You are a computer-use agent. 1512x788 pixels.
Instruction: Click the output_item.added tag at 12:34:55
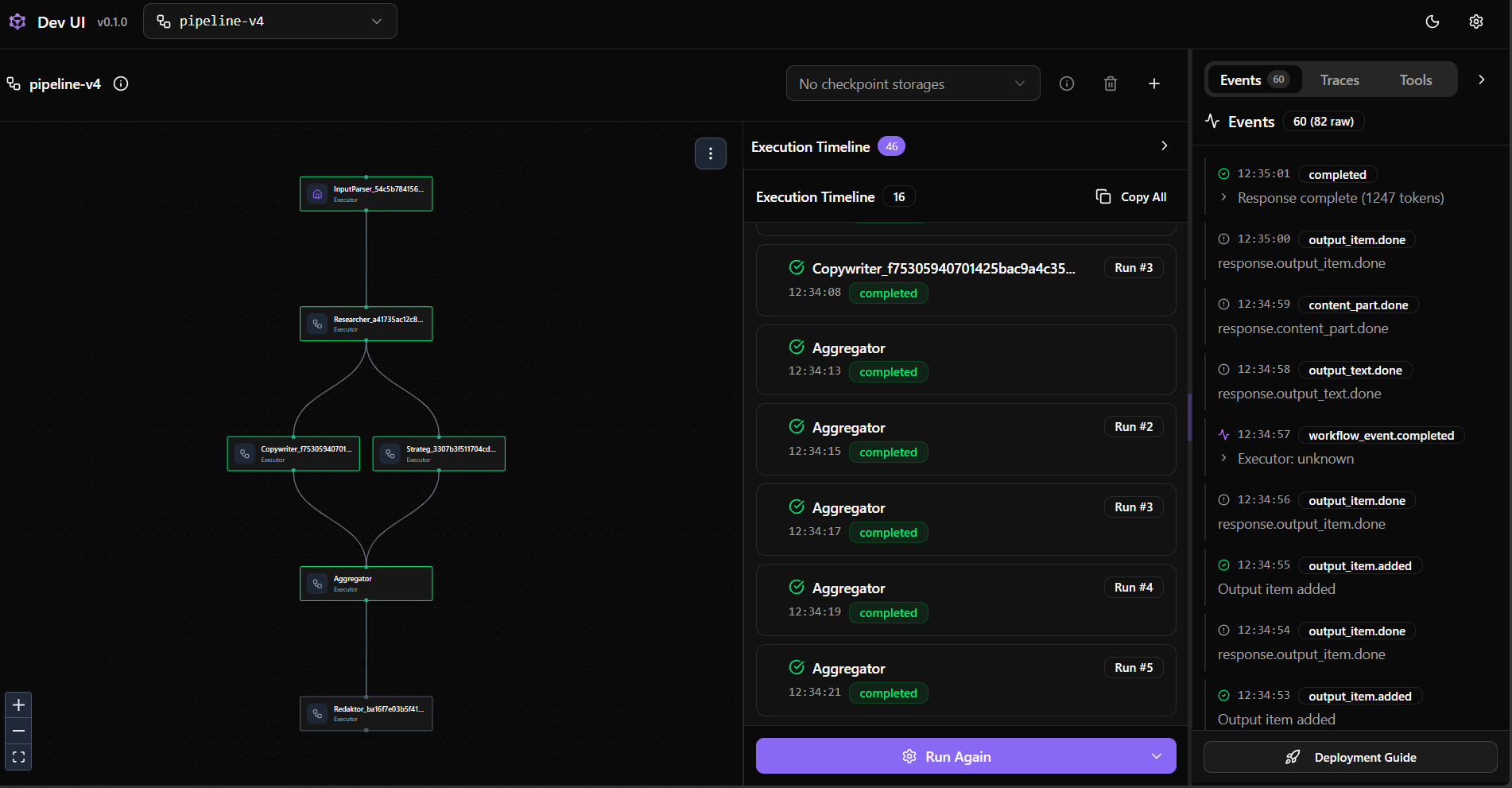(x=1359, y=565)
